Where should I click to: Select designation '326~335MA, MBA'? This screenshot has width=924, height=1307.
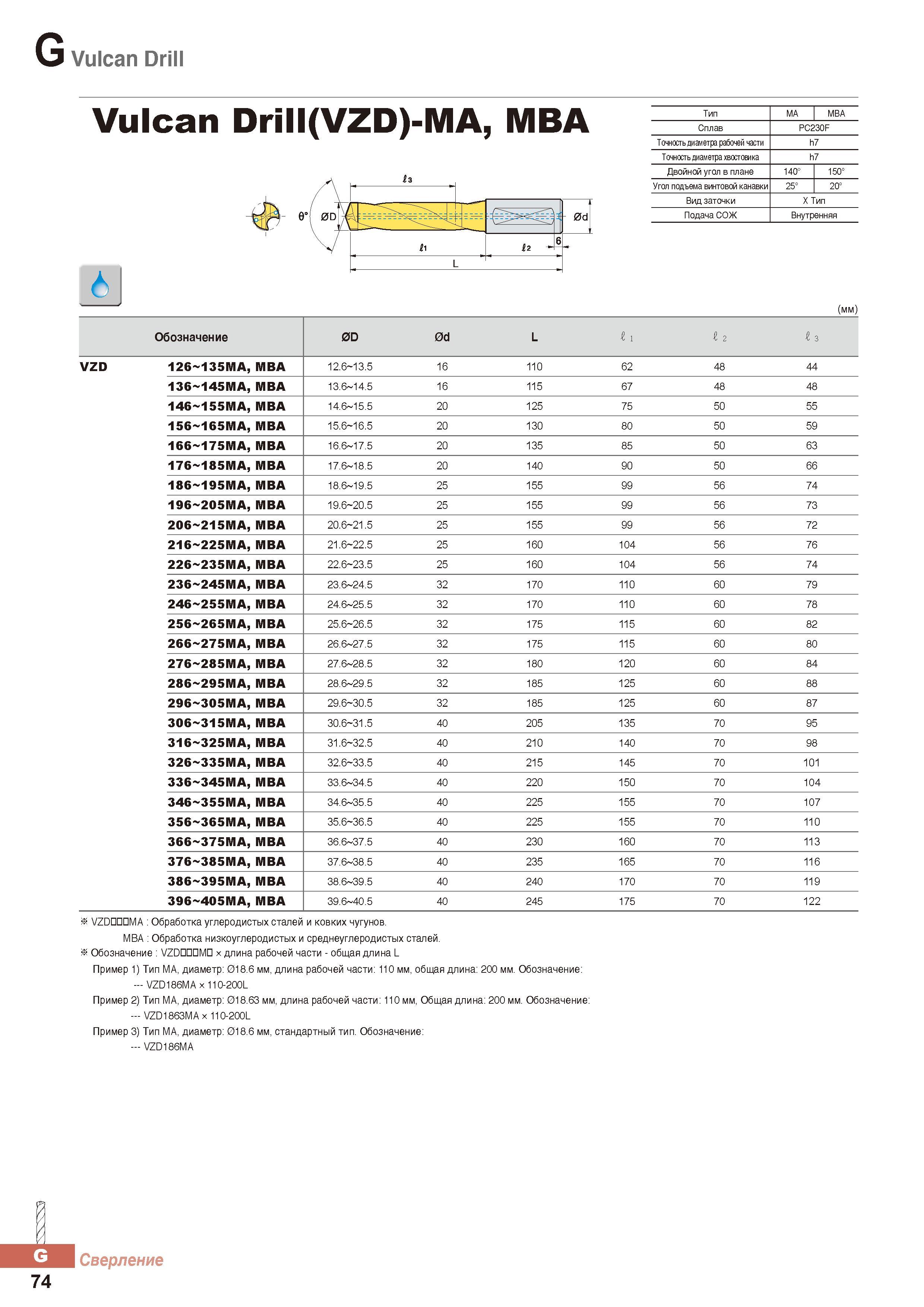pyautogui.click(x=227, y=763)
